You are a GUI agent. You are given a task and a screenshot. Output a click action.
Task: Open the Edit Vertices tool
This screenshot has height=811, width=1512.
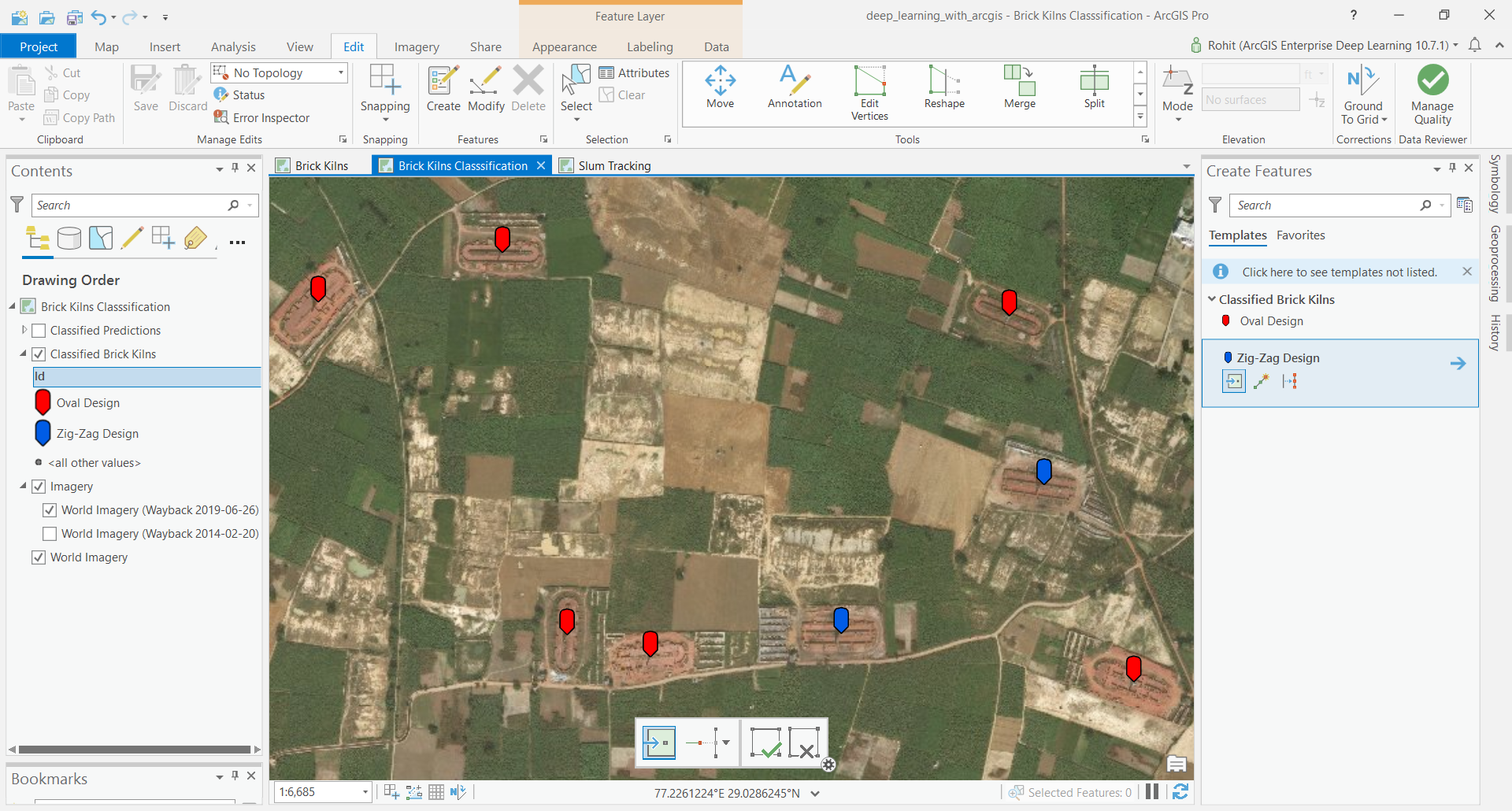869,92
